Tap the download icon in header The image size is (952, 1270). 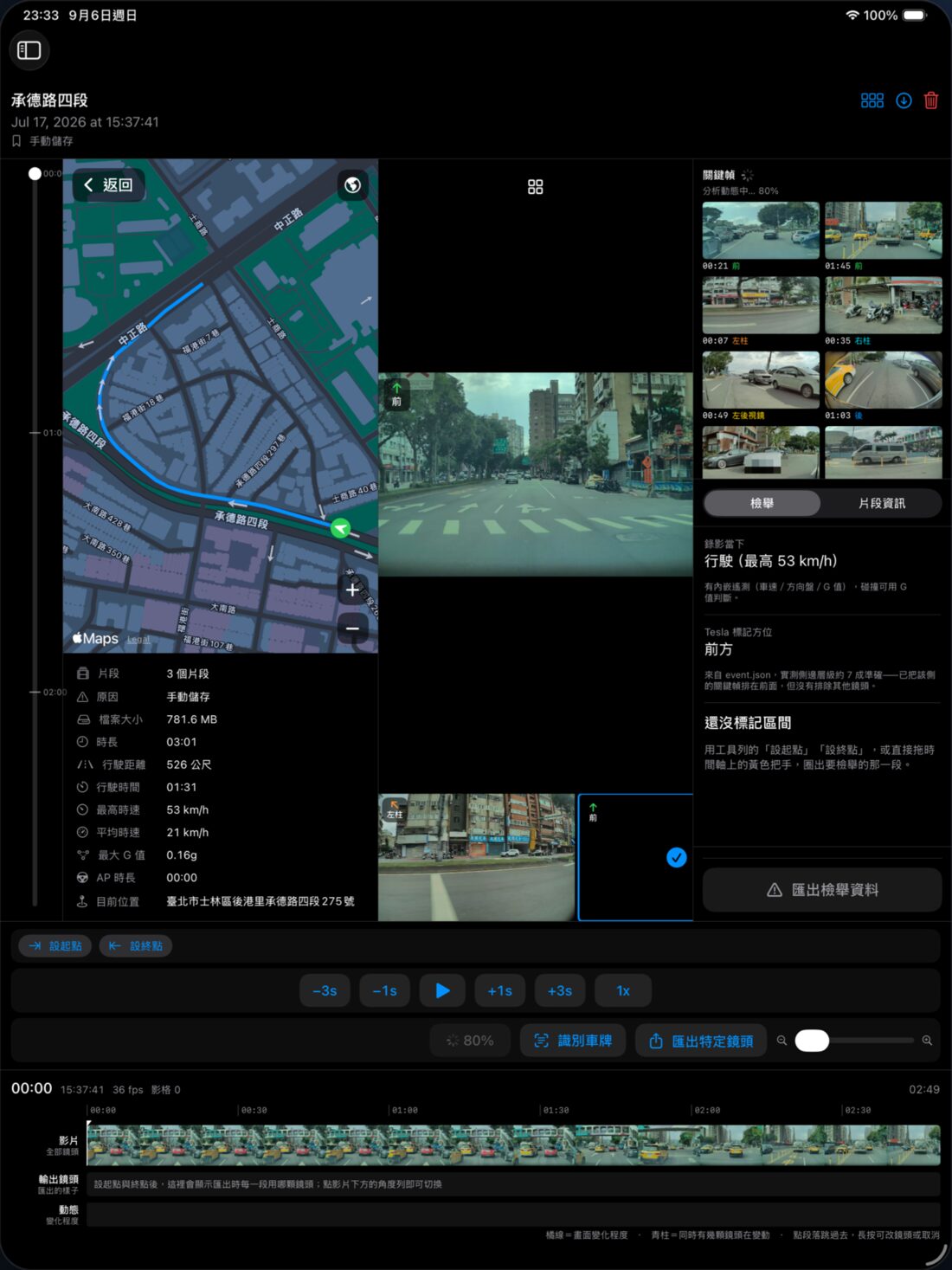(904, 100)
